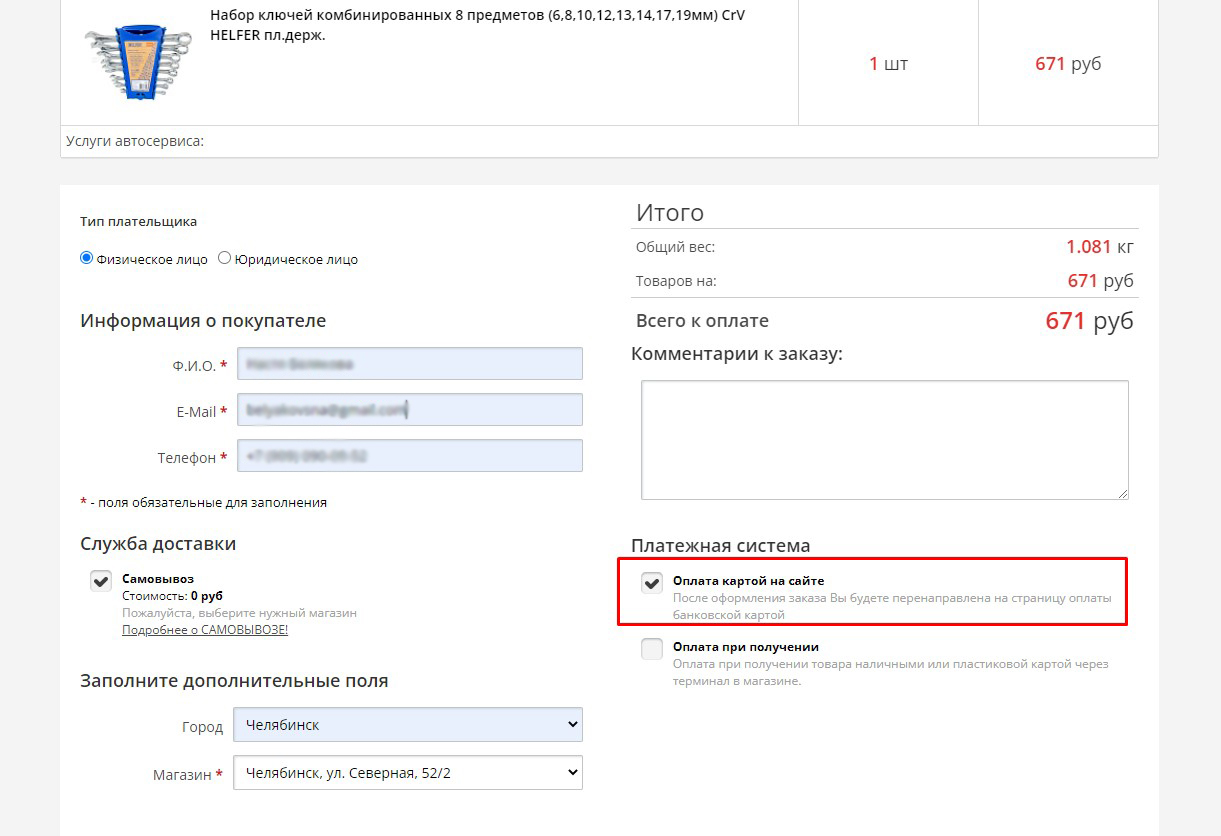Click the Всего к оплате label
Viewport: 1221px width, 836px height.
coord(702,321)
